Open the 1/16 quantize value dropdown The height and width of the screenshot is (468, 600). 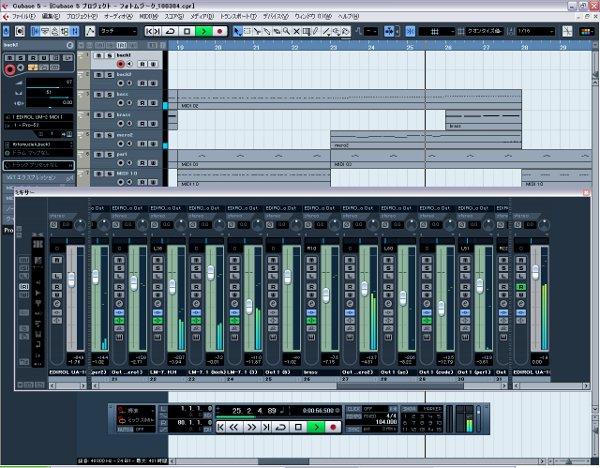[535, 31]
